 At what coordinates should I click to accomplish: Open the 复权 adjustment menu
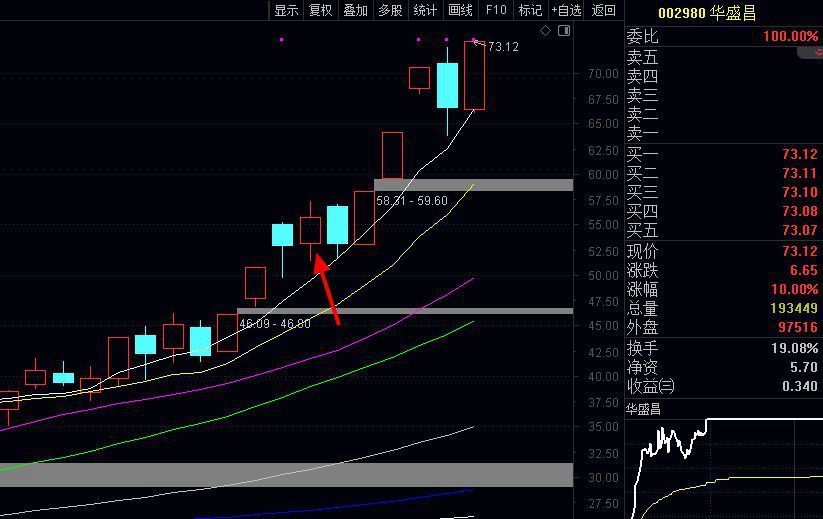point(320,10)
